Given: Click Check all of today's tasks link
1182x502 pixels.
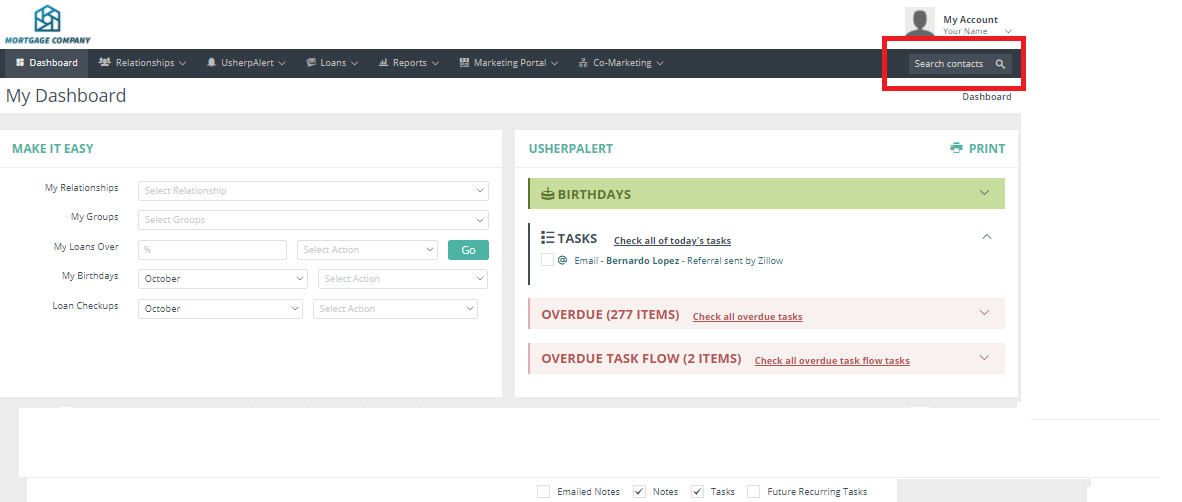Looking at the screenshot, I should [x=672, y=241].
